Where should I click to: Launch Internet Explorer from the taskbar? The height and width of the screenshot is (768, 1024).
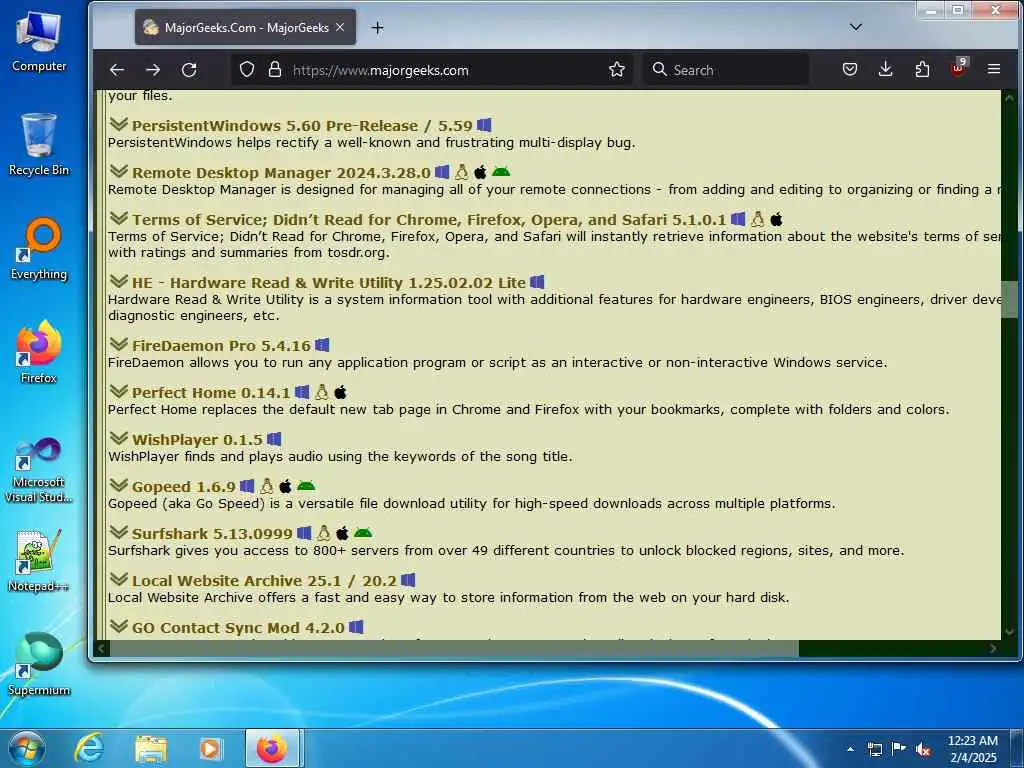[89, 748]
